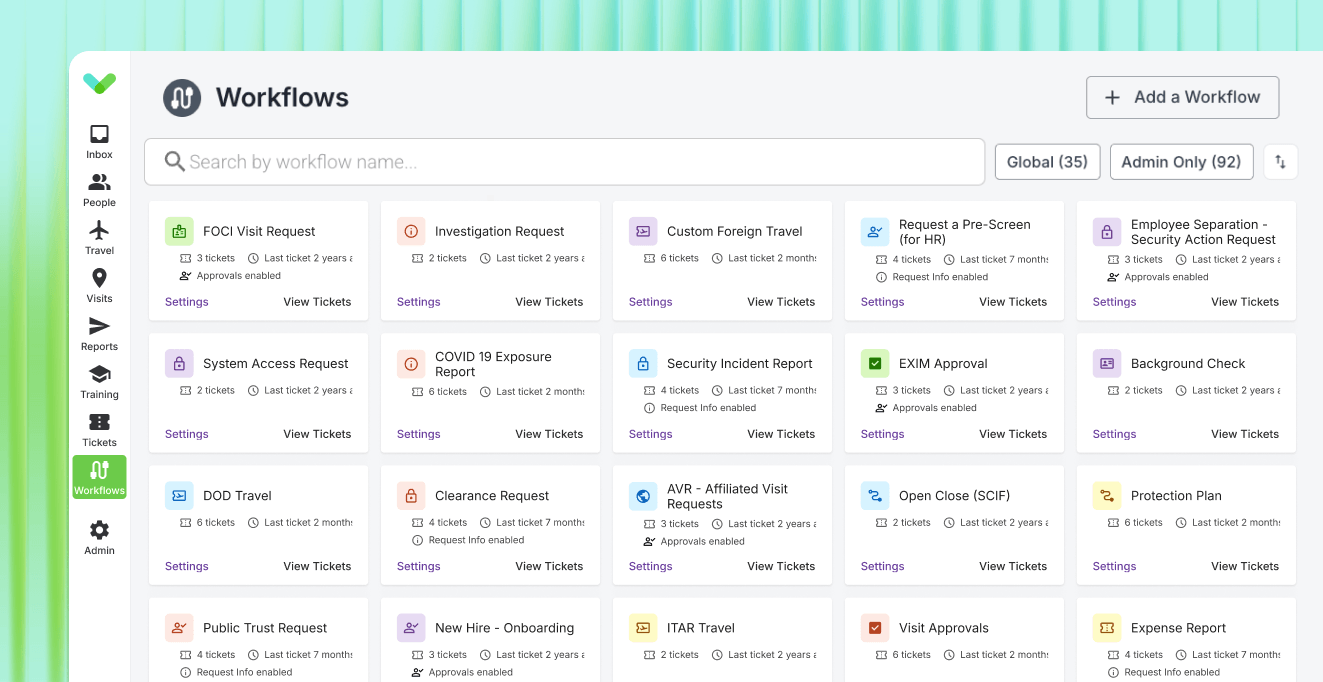Click the ITAR Travel workflow title

(701, 628)
